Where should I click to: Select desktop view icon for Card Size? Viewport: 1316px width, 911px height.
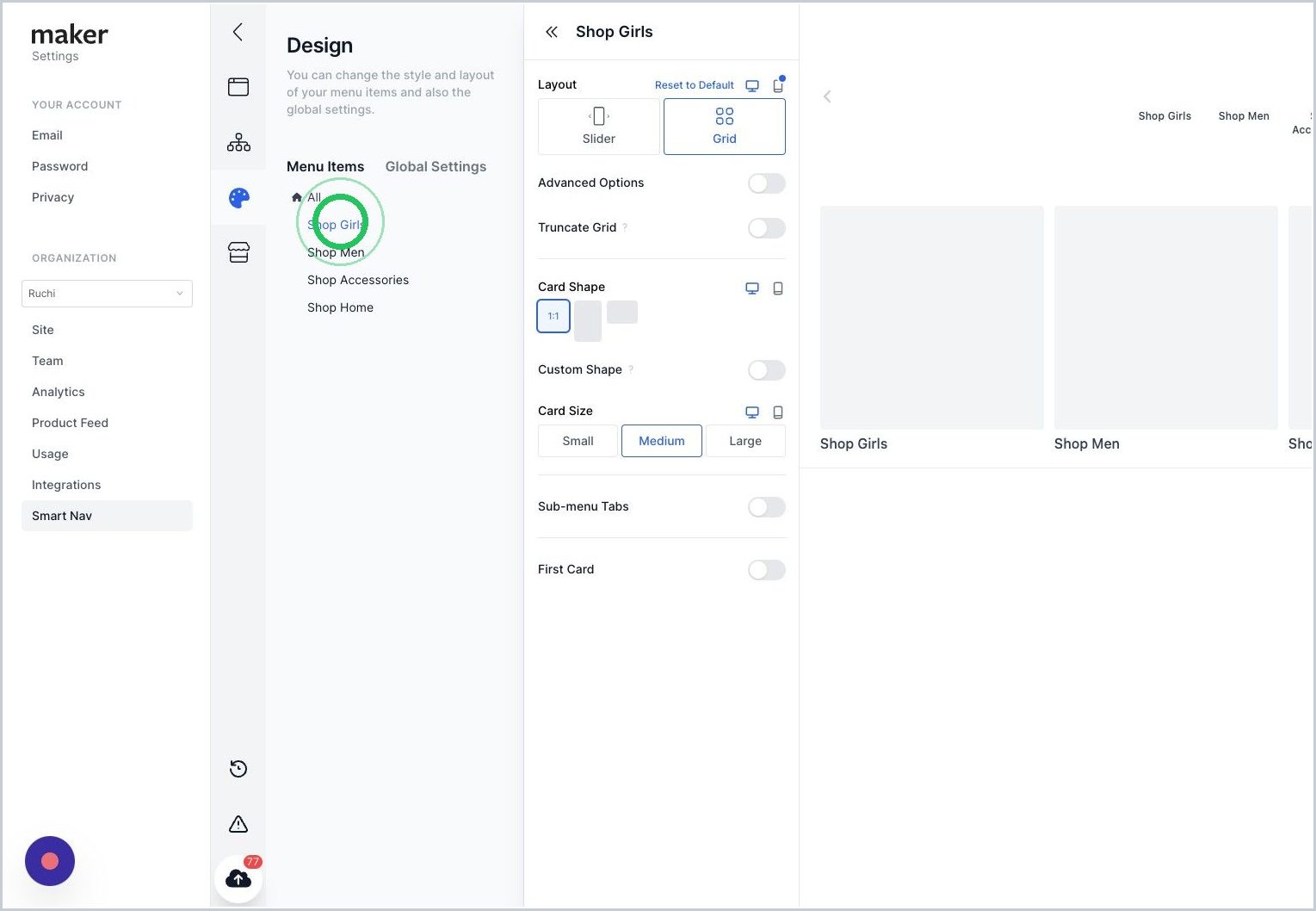tap(752, 412)
